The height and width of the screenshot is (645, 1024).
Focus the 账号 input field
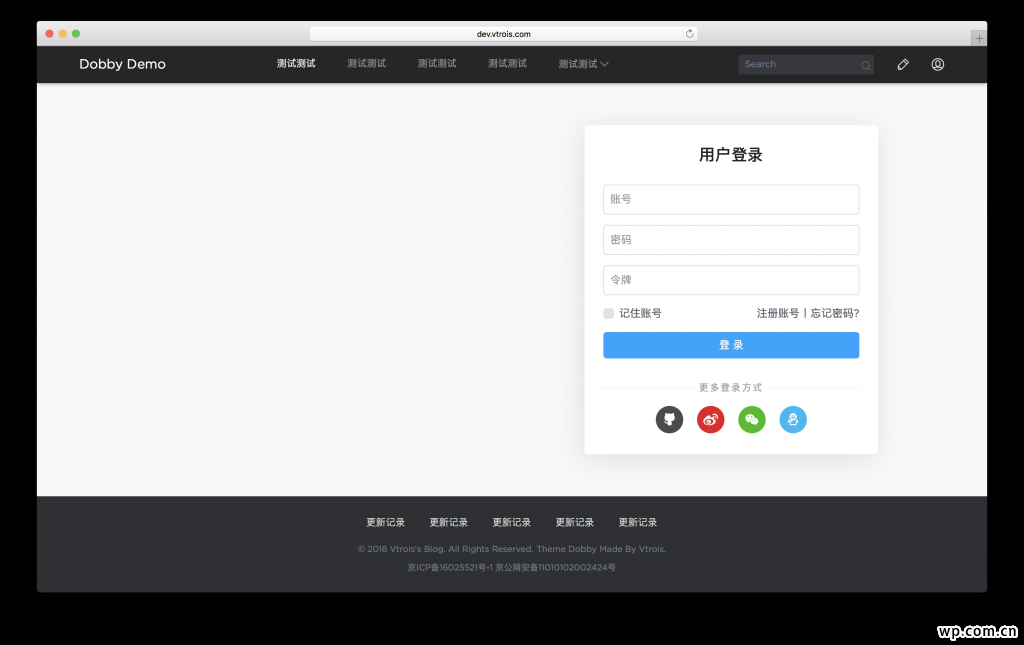pos(731,199)
